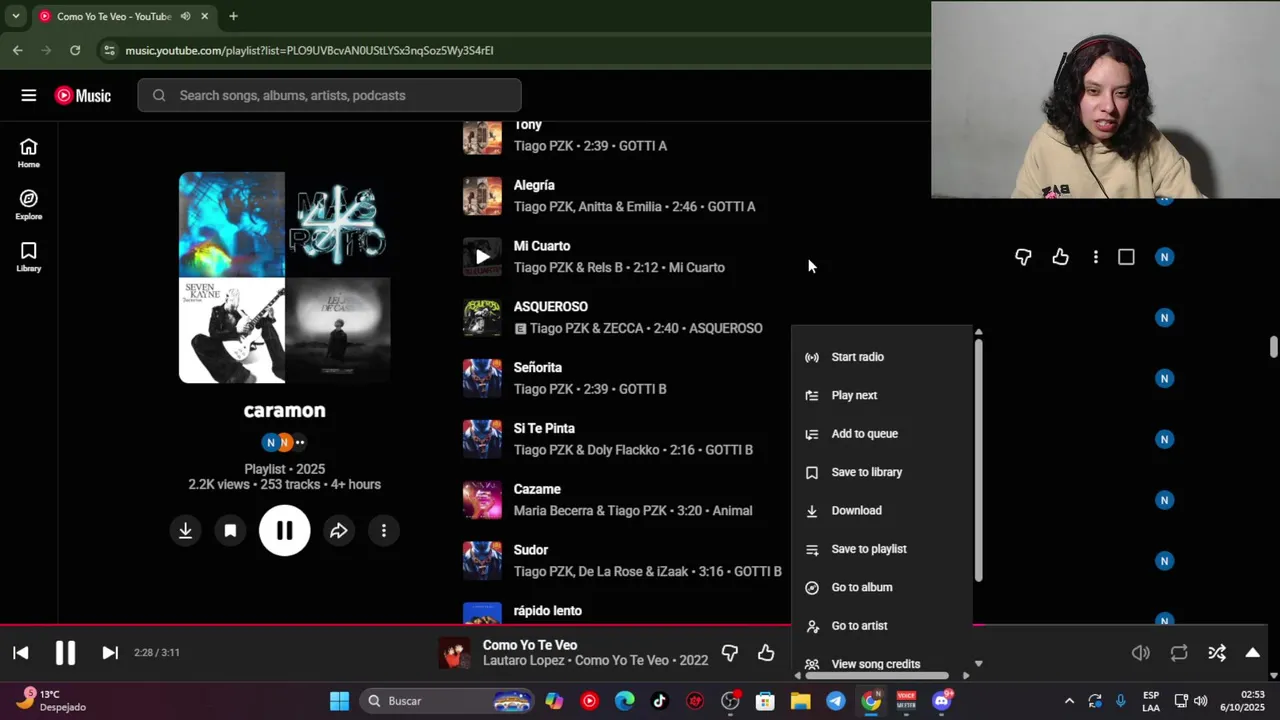Open the Windows Start menu

[339, 701]
